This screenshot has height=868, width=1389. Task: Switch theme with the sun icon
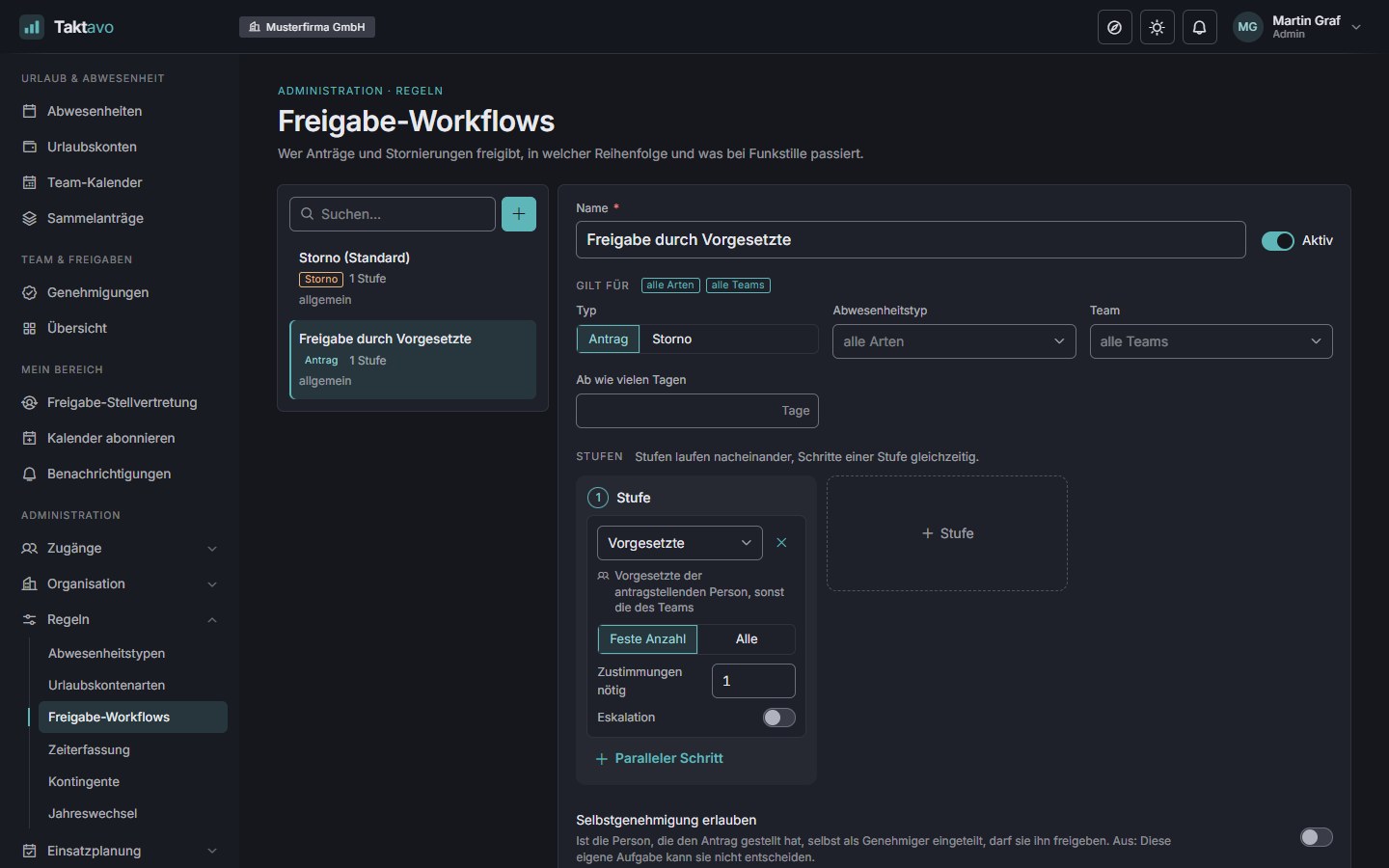click(x=1157, y=27)
